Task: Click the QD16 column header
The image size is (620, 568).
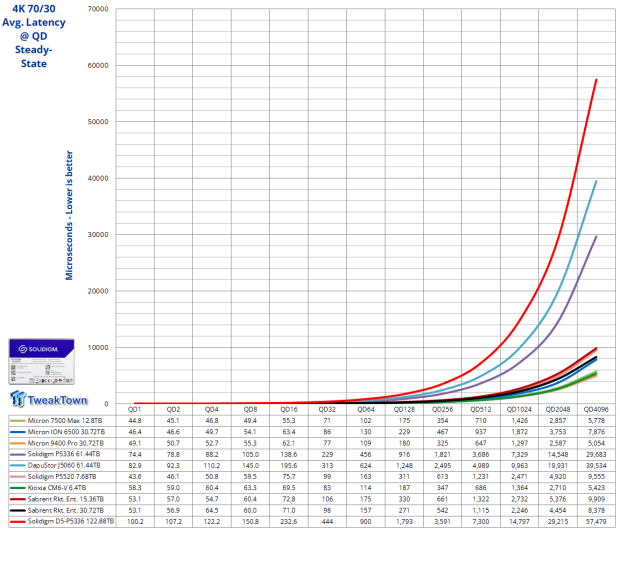Action: pyautogui.click(x=289, y=409)
